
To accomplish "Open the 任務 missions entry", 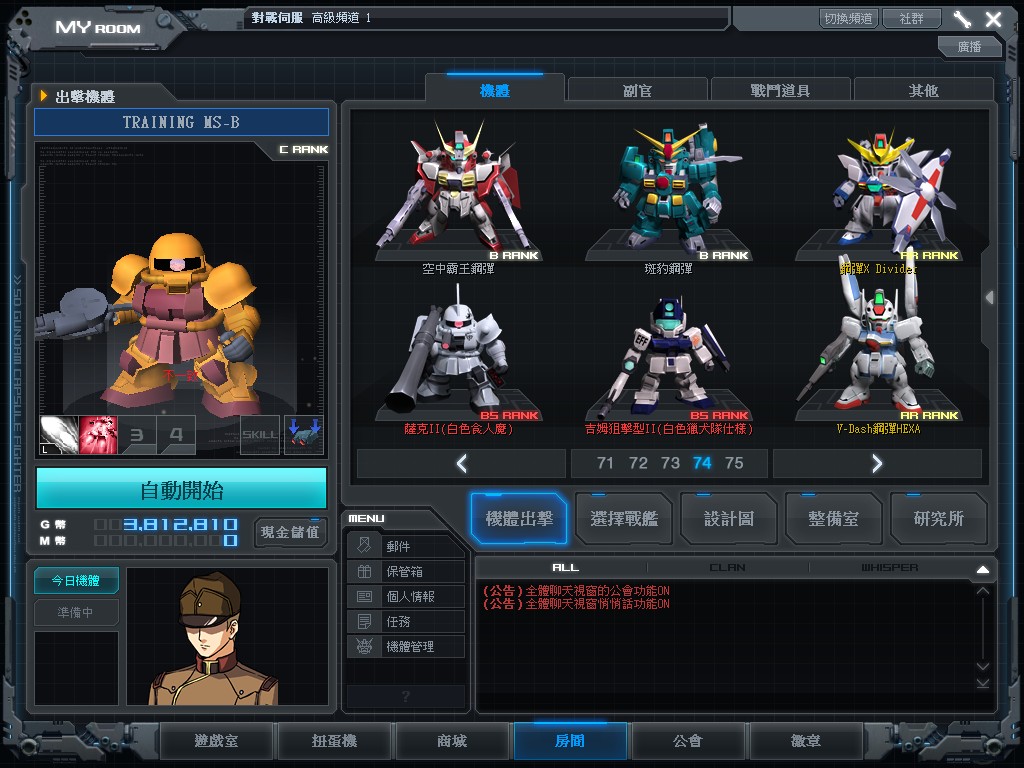I will pyautogui.click(x=406, y=621).
